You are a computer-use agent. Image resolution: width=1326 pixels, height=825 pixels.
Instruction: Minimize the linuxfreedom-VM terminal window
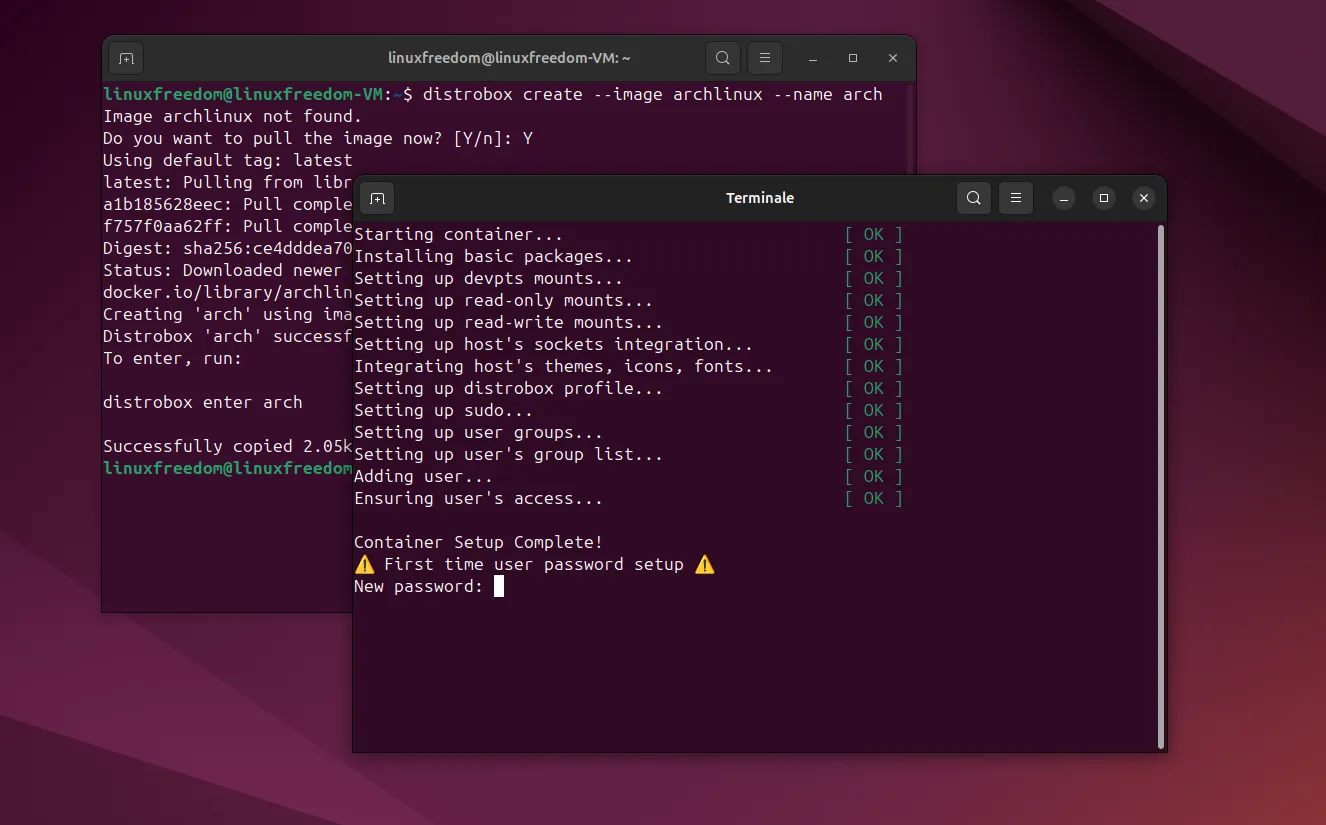pos(812,57)
